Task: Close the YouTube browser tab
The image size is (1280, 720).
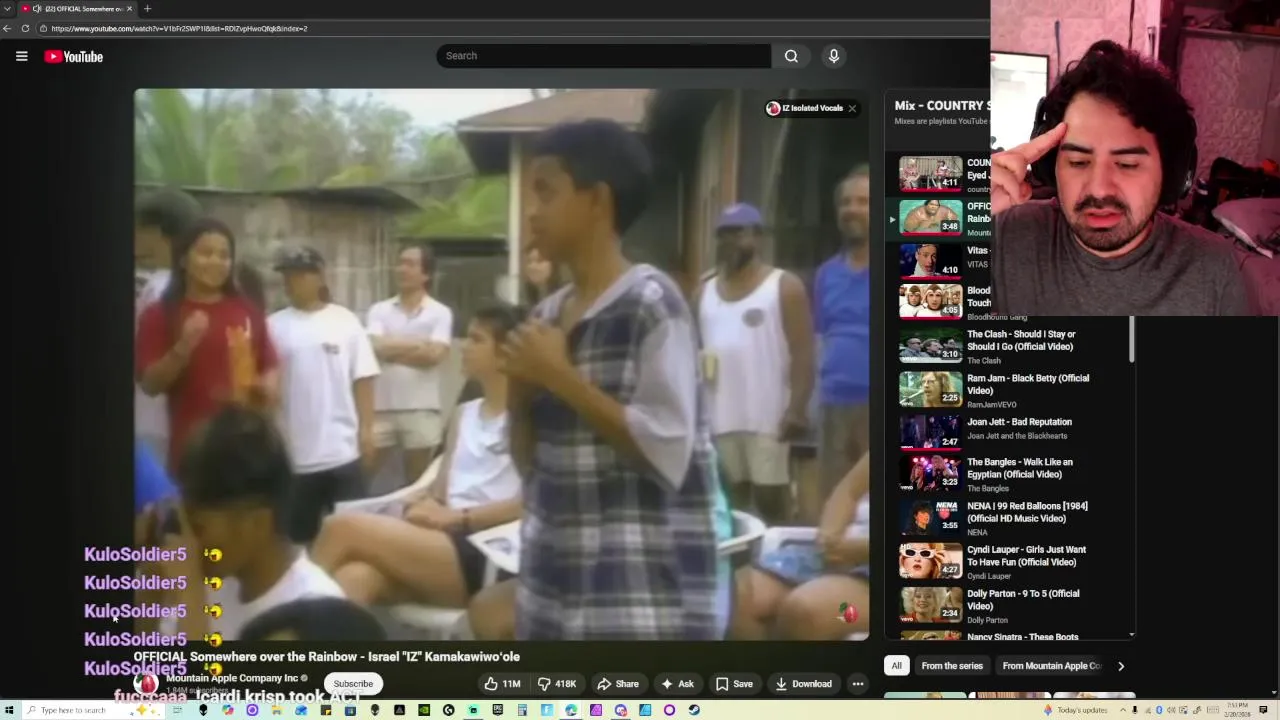Action: click(129, 9)
